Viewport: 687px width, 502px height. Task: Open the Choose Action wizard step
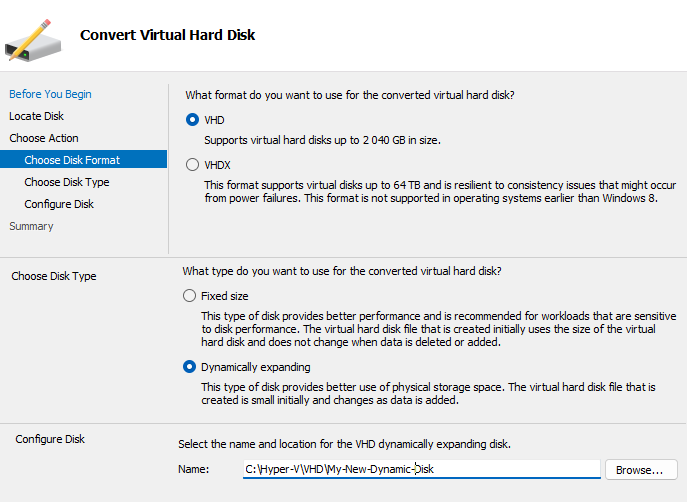click(44, 138)
